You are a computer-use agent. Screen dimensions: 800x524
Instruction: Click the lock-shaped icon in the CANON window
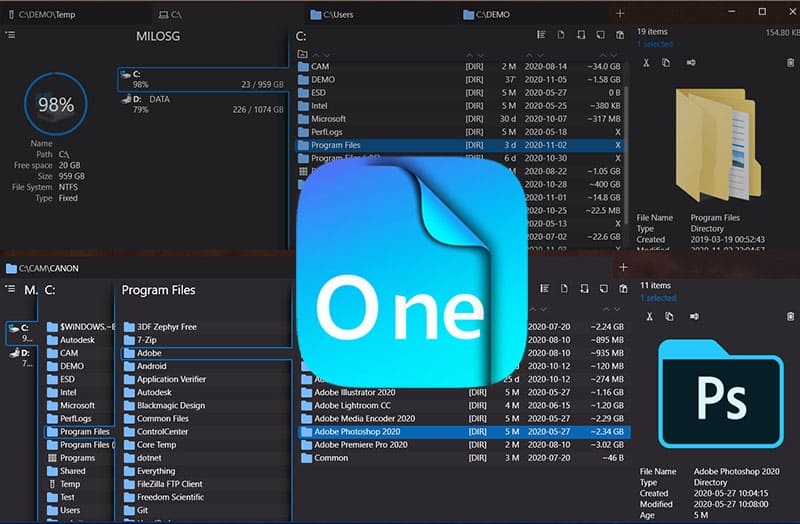584,289
